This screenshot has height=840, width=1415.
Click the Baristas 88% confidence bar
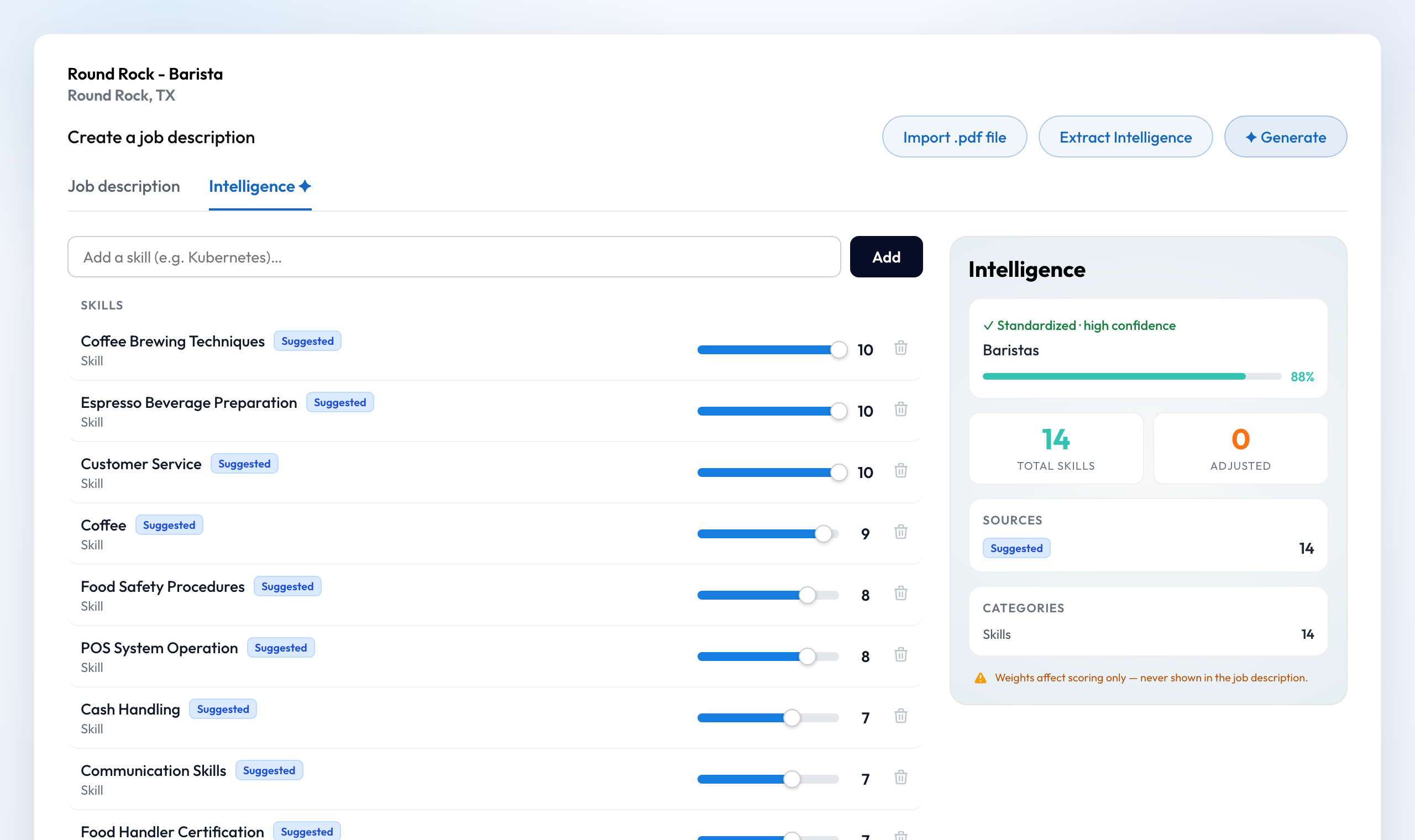pos(1131,376)
